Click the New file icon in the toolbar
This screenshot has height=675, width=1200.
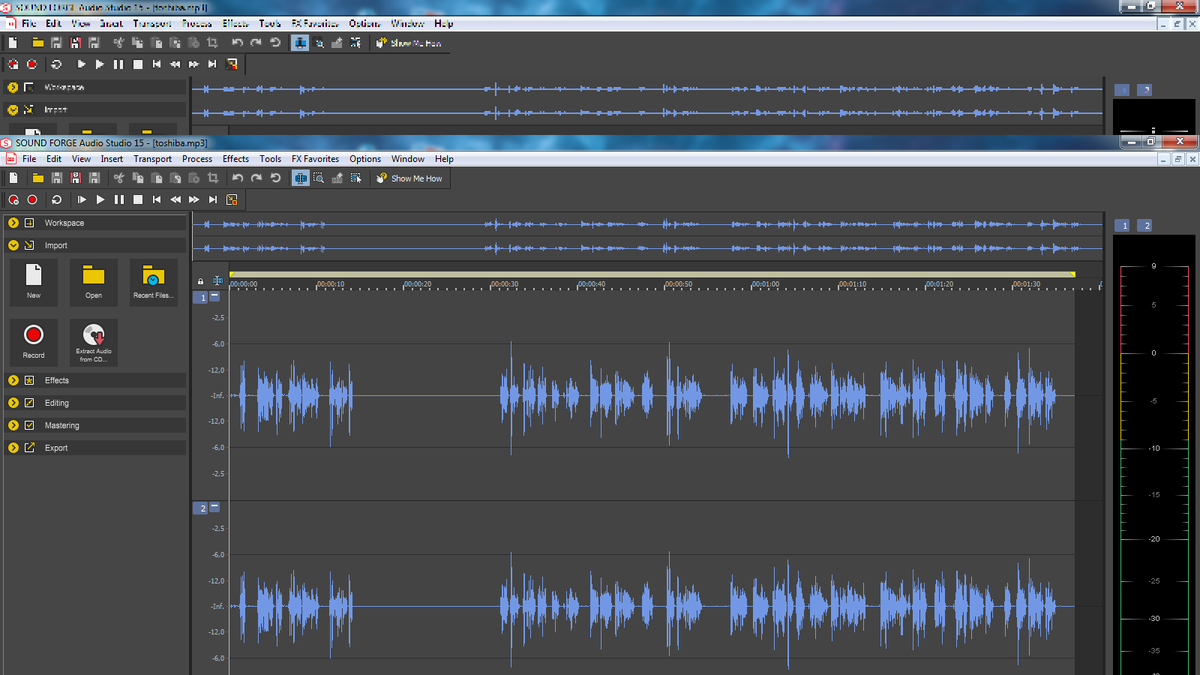13,177
